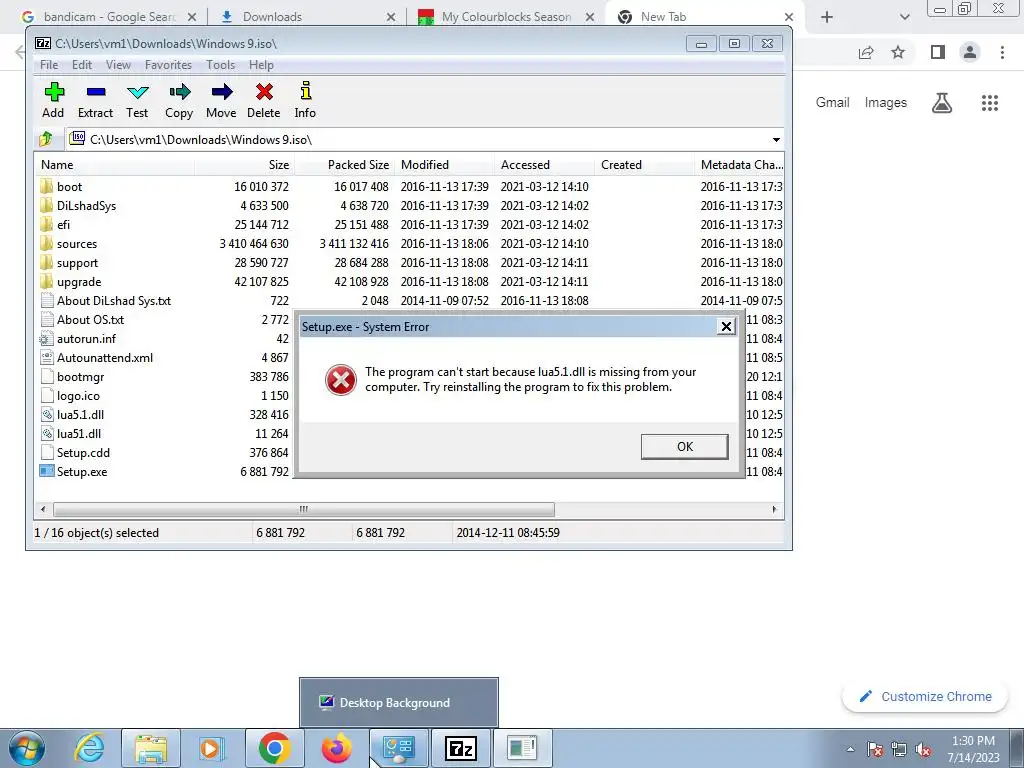Click the Control Panel taskbar icon
The height and width of the screenshot is (768, 1024).
coord(398,748)
